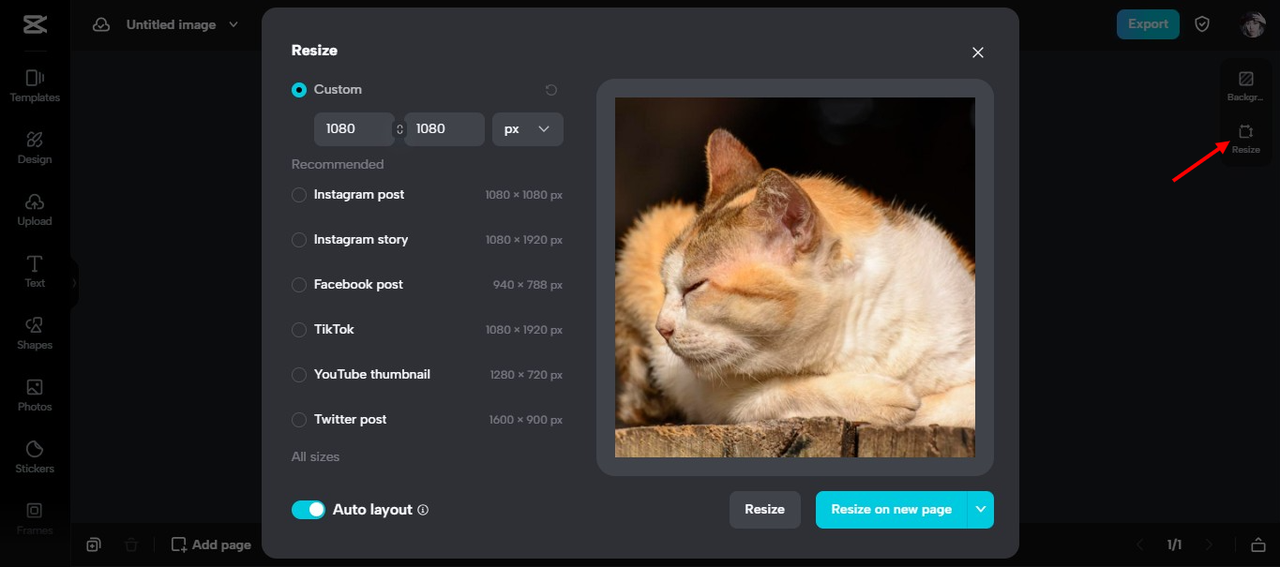1280x567 pixels.
Task: Click the shield icon near Export
Action: (x=1203, y=24)
